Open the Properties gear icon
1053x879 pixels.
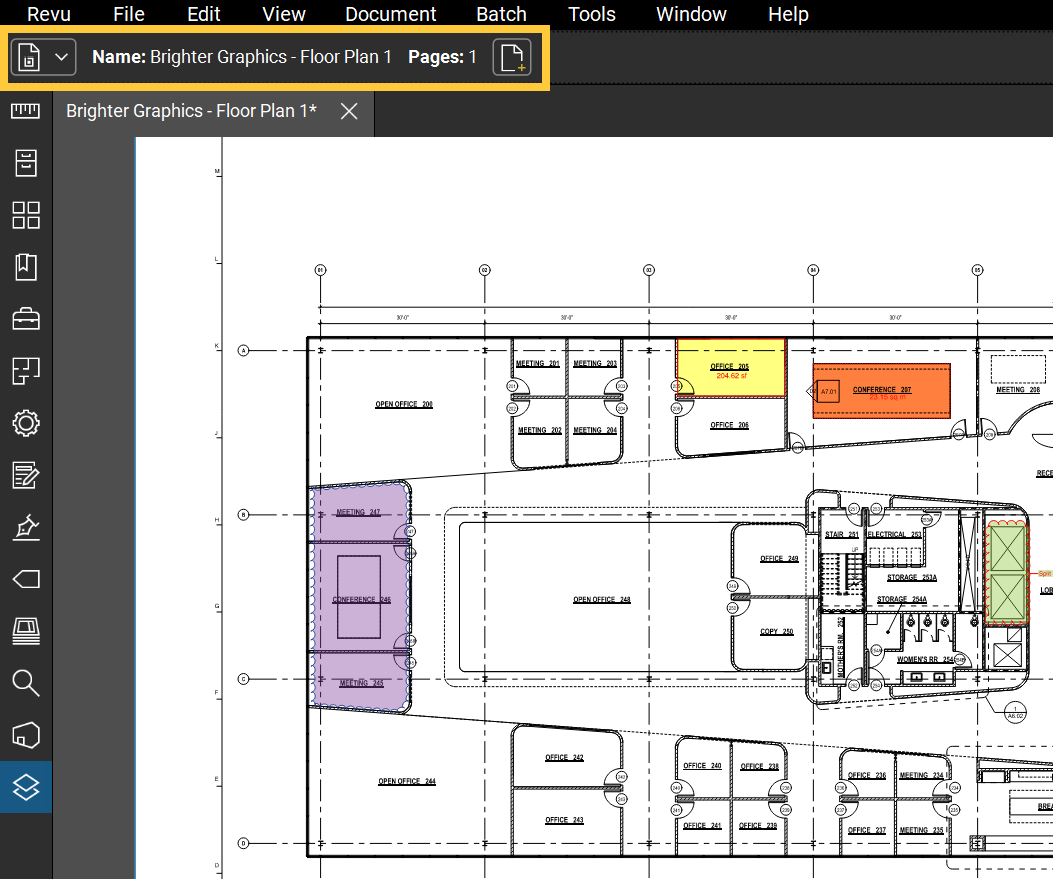[x=25, y=423]
